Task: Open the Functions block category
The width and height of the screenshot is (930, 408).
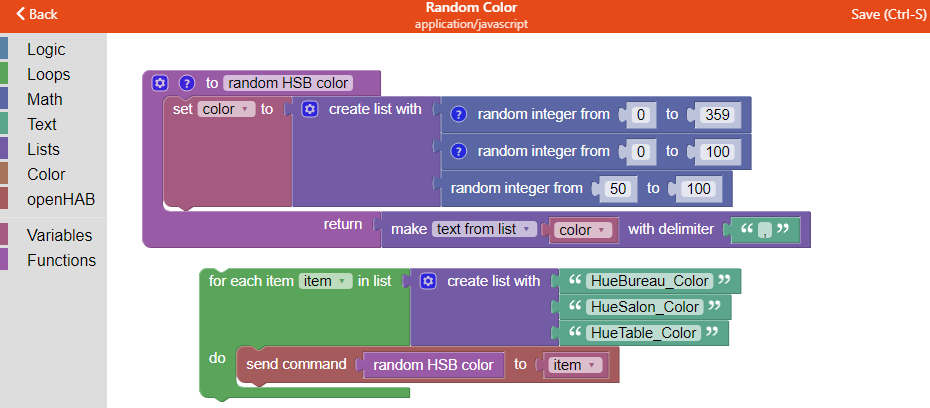Action: click(x=61, y=260)
